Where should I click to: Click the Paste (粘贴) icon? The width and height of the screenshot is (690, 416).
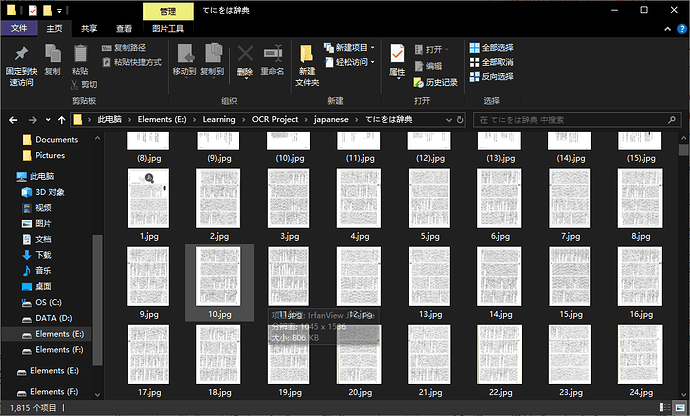point(80,55)
